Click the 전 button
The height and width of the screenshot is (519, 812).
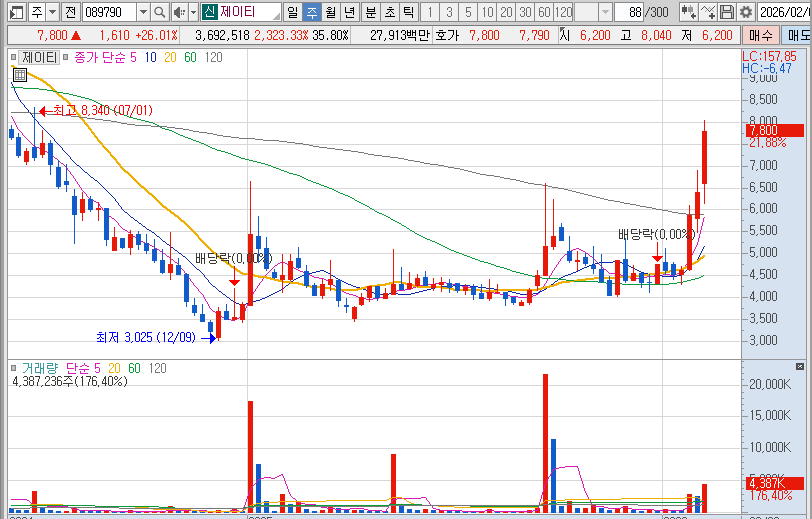[x=71, y=11]
